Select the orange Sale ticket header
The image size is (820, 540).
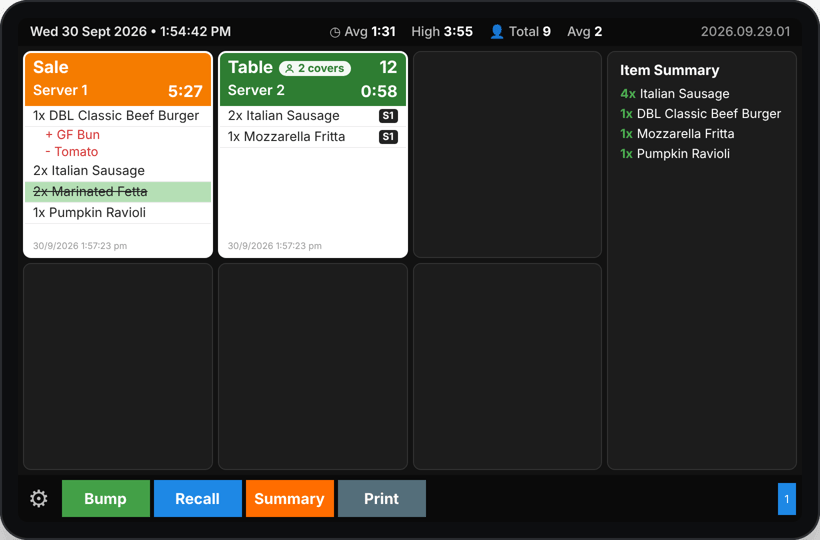118,79
